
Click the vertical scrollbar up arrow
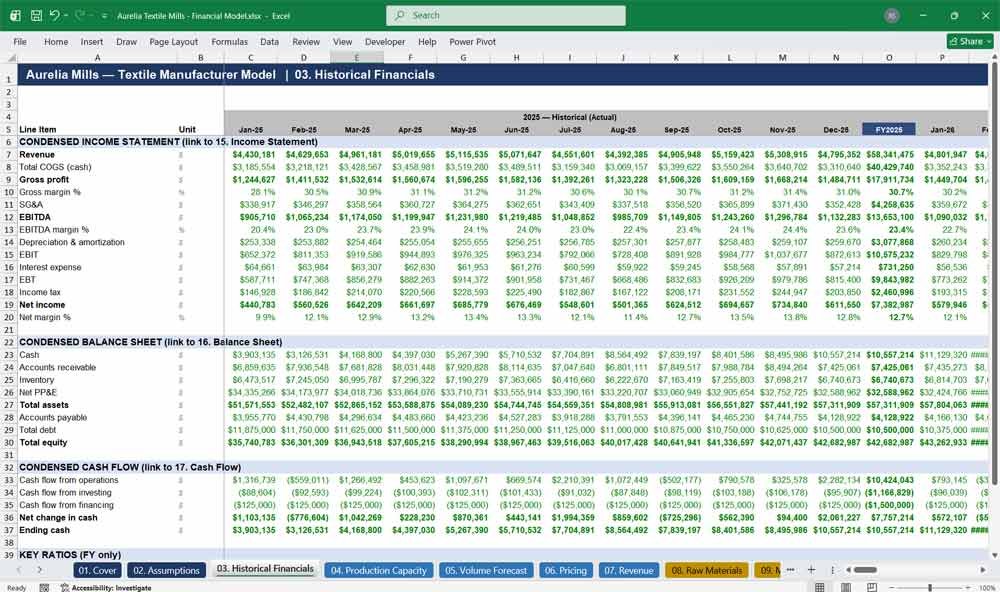click(994, 58)
